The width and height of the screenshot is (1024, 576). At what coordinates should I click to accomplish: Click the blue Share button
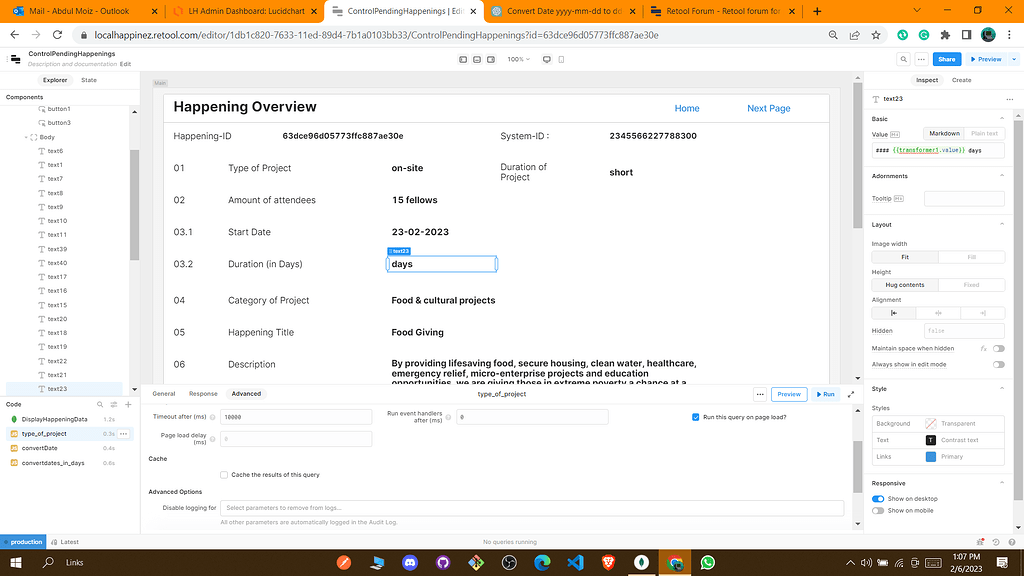(x=946, y=59)
